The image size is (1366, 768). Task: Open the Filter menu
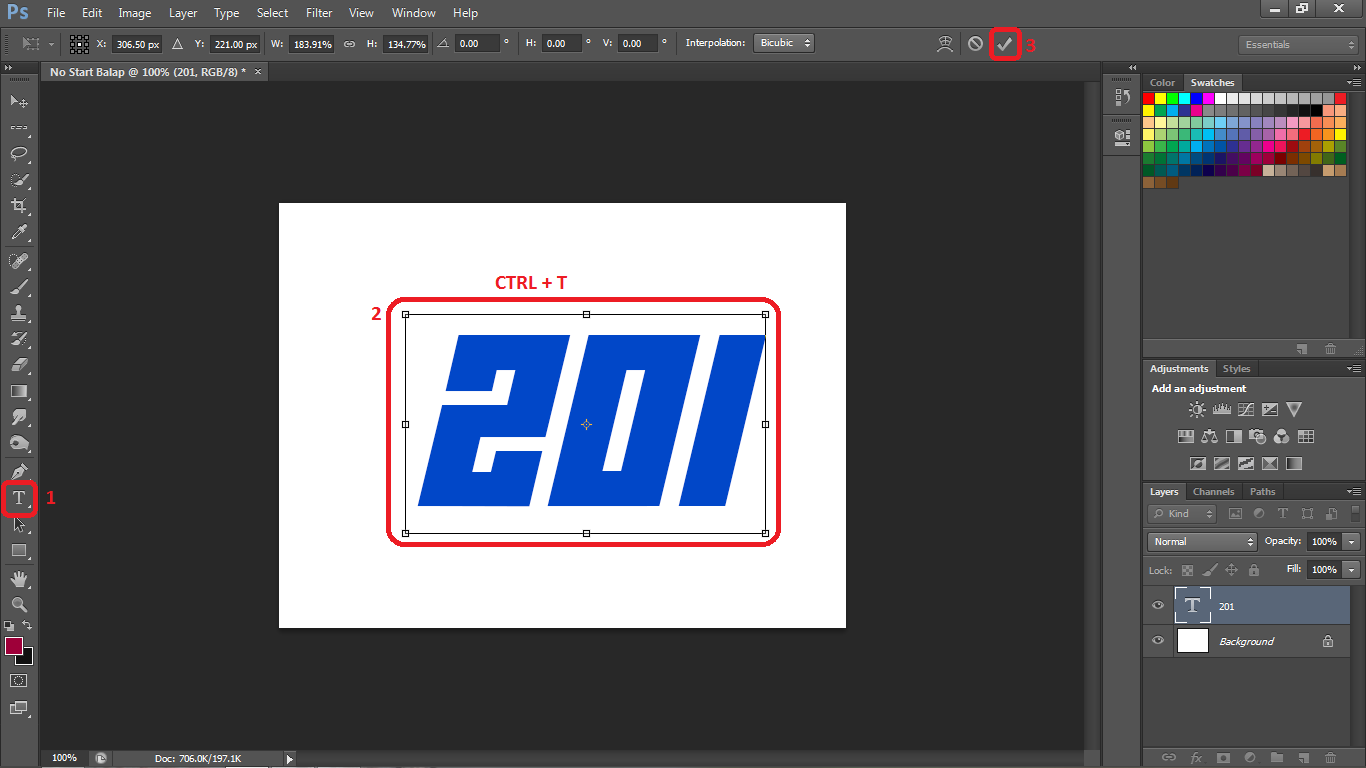coord(319,13)
